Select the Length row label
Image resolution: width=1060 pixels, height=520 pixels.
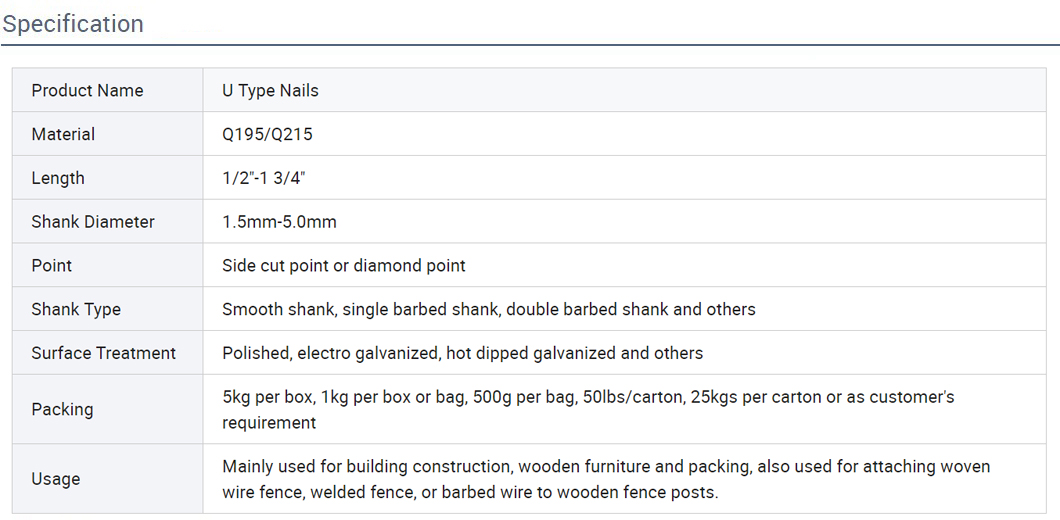58,179
